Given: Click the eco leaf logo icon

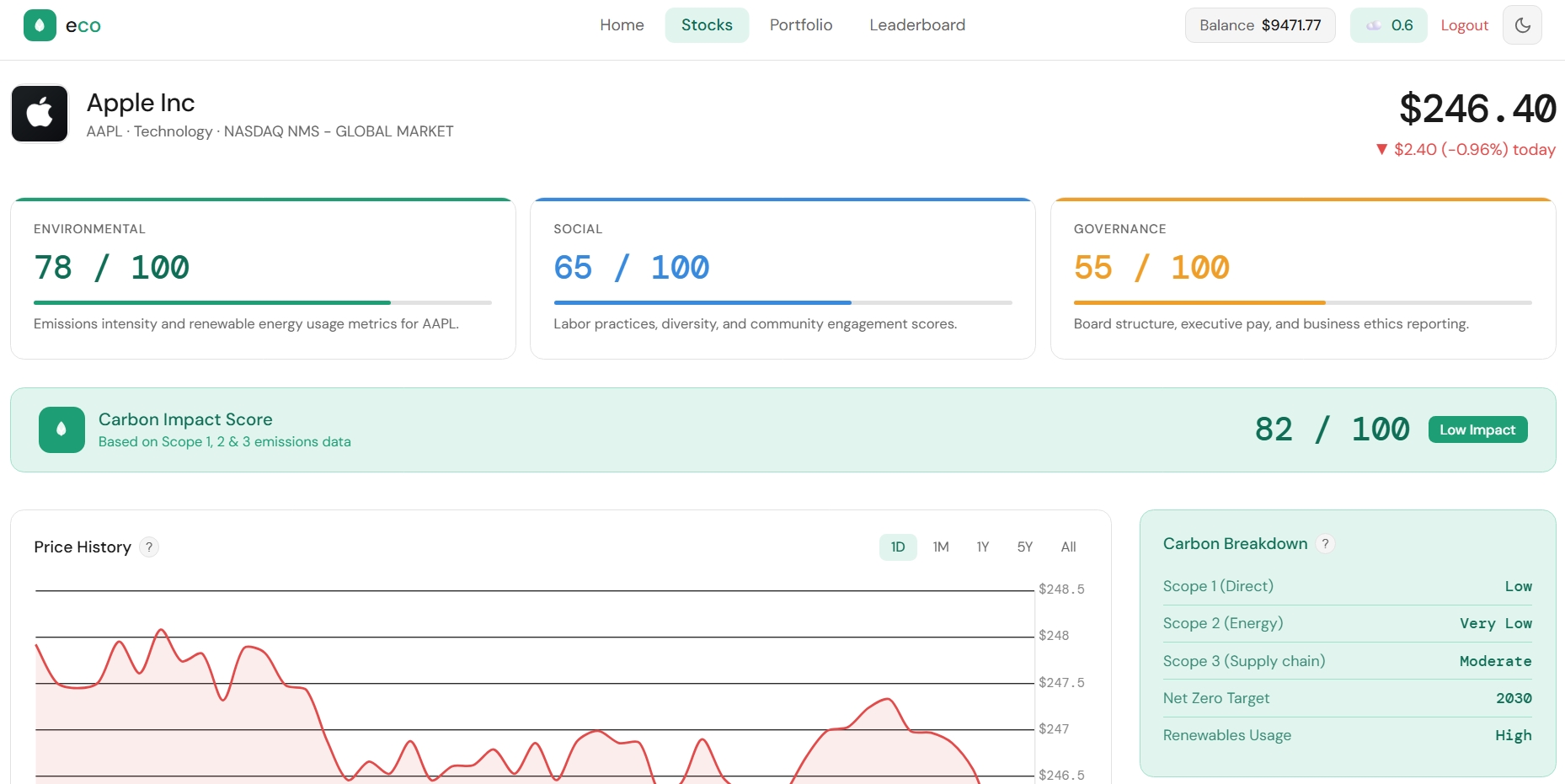Looking at the screenshot, I should tap(40, 25).
